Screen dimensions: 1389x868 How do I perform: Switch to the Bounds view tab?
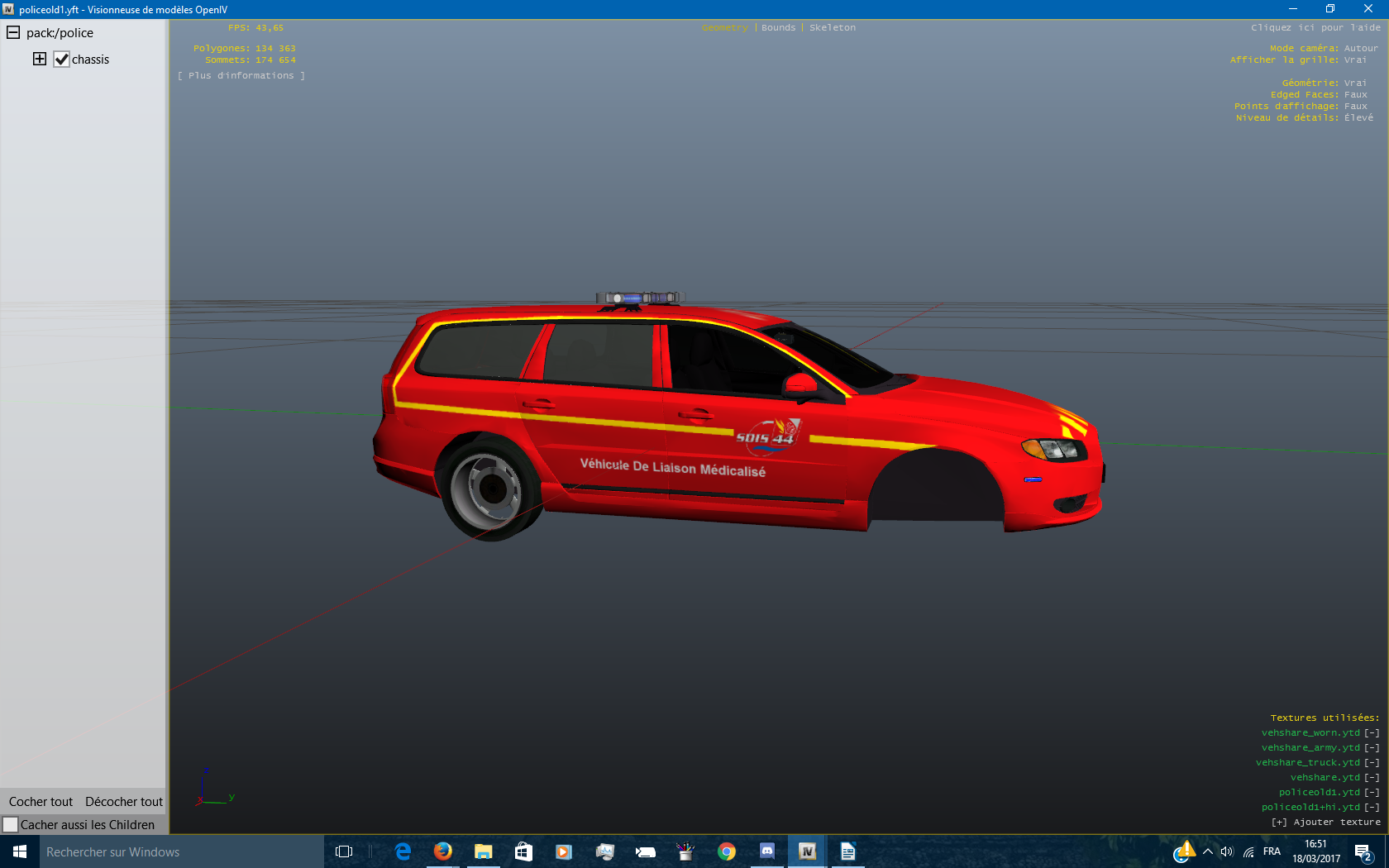778,28
